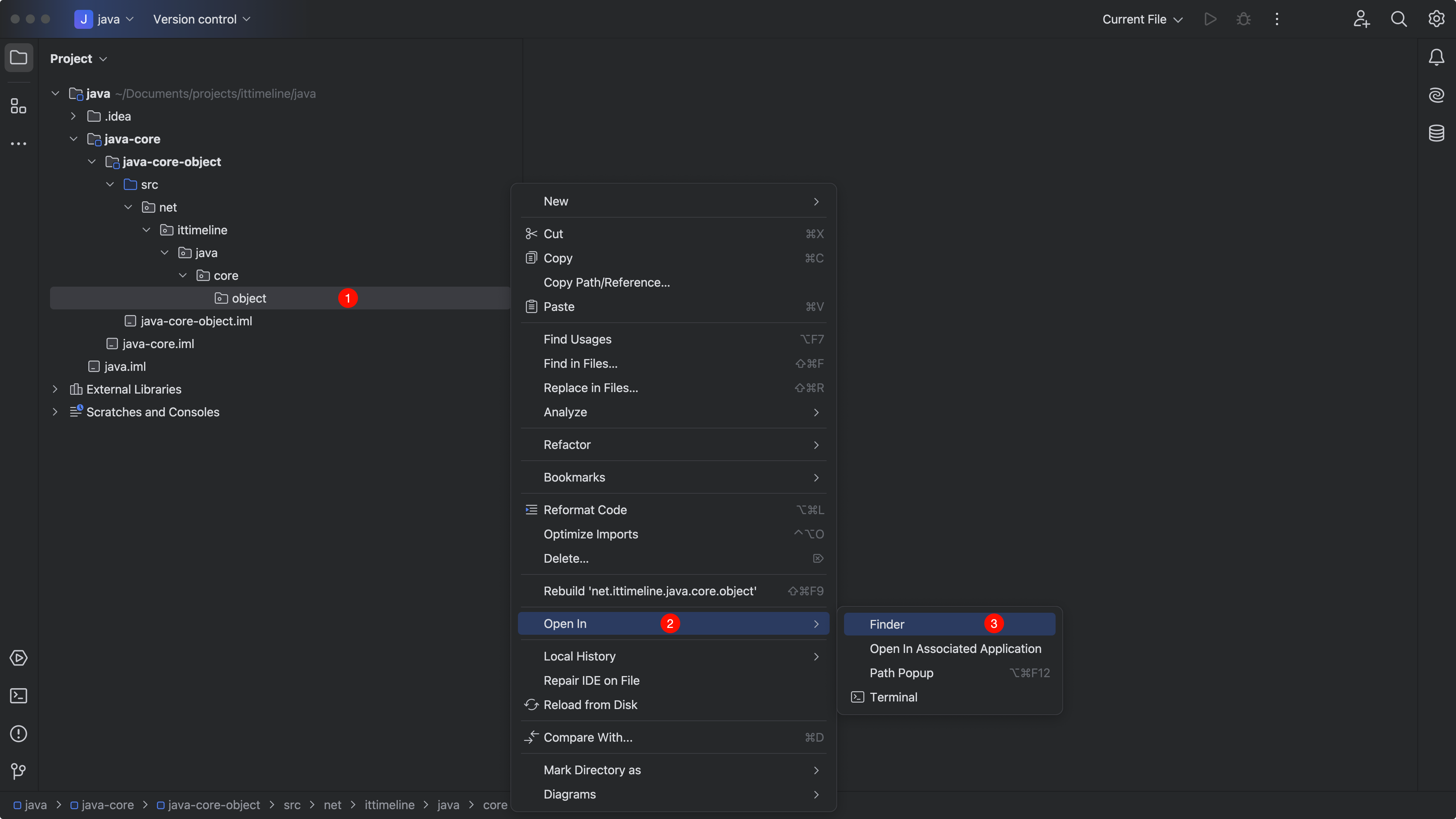Screen dimensions: 1456x819
Task: Open the Git version control tool window
Action: (x=19, y=771)
